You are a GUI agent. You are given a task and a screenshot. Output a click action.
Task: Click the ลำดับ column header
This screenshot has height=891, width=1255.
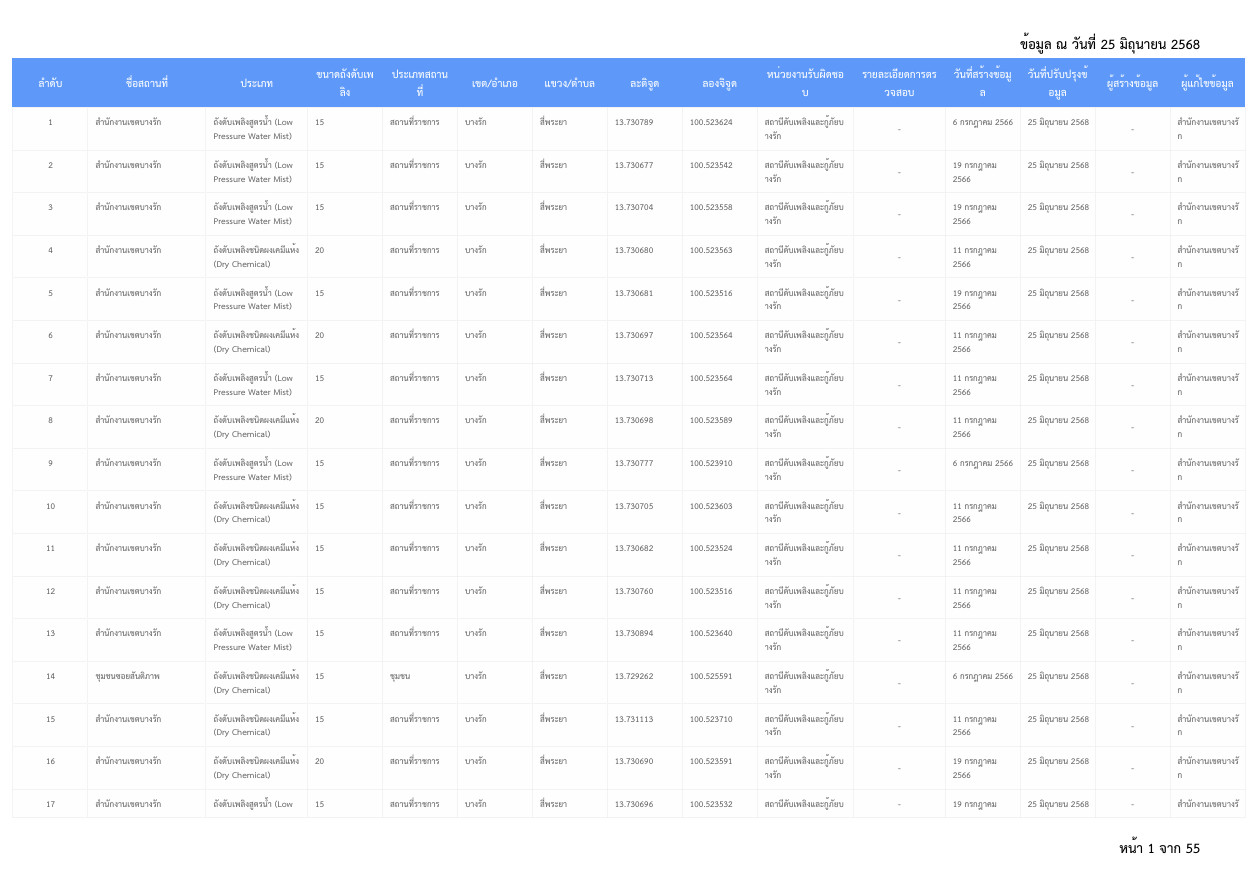click(x=50, y=83)
